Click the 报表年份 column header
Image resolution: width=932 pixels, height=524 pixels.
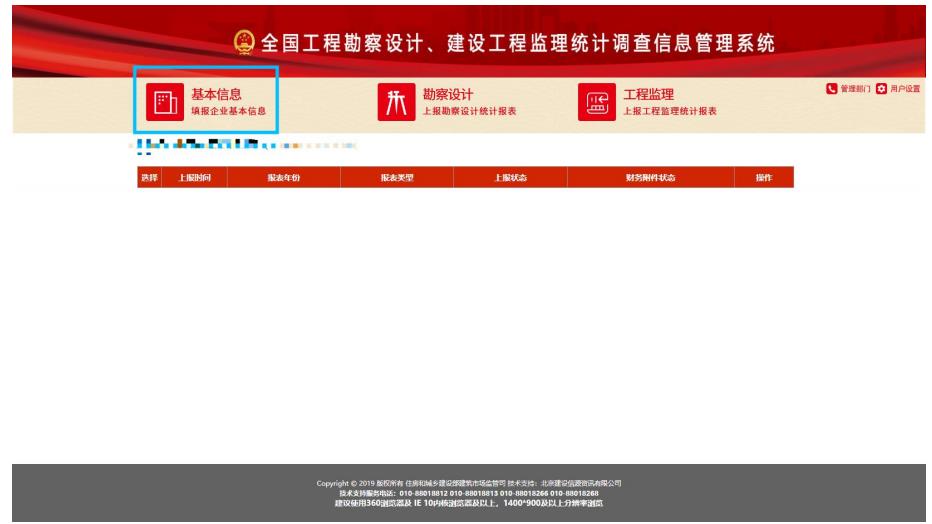[284, 177]
